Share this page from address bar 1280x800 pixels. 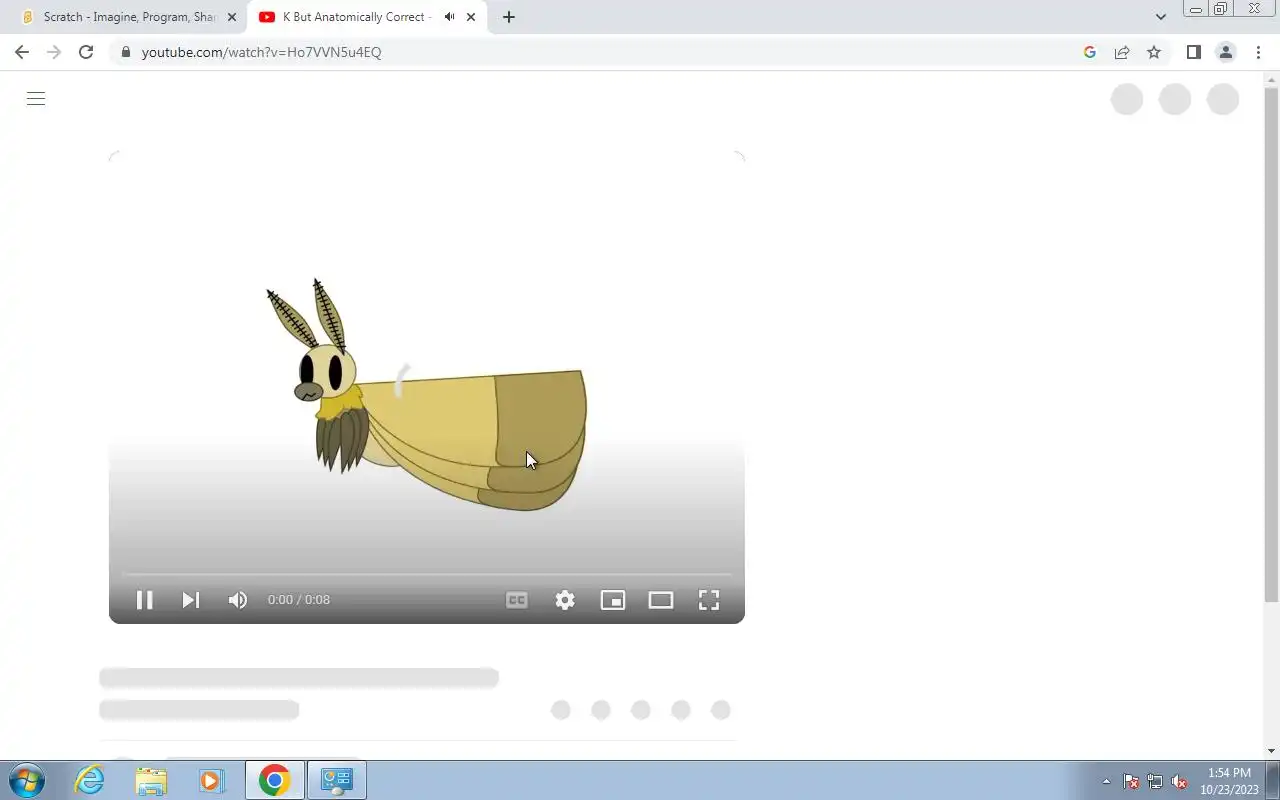[x=1122, y=52]
